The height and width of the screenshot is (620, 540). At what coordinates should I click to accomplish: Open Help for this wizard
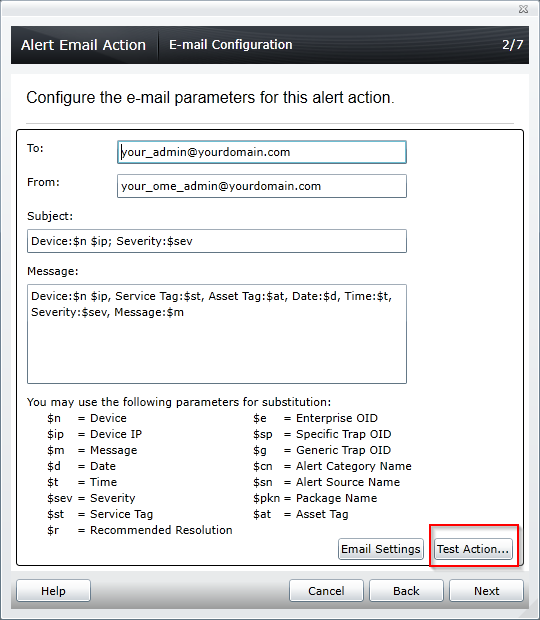click(53, 591)
